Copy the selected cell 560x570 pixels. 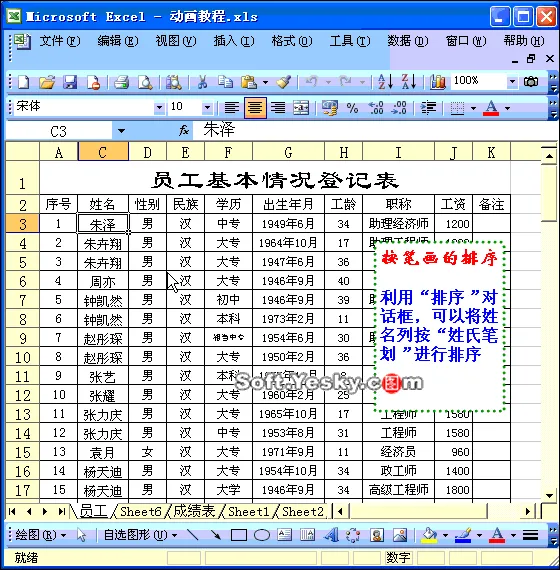tap(225, 82)
